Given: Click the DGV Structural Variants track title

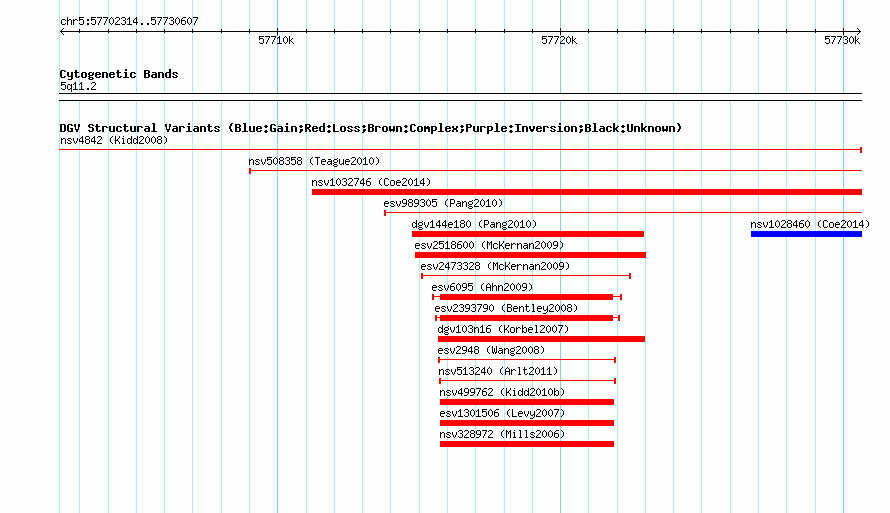Looking at the screenshot, I should tap(371, 128).
